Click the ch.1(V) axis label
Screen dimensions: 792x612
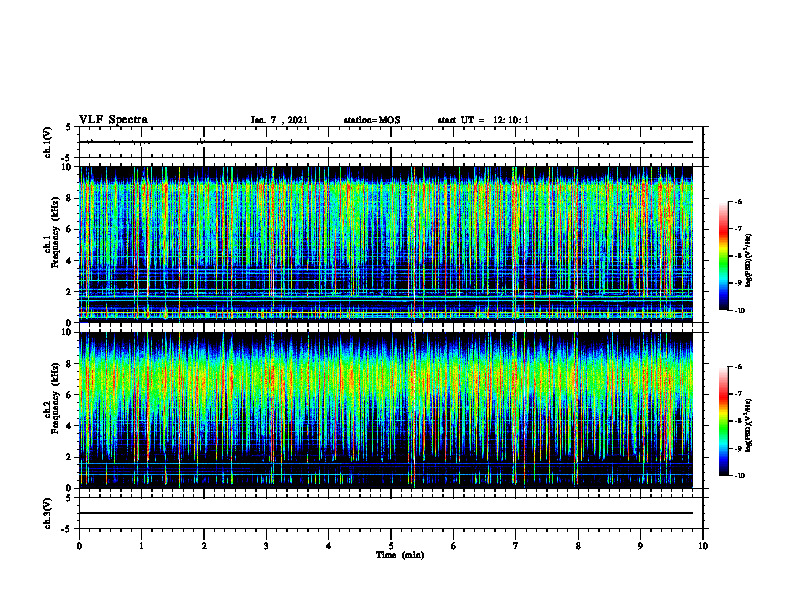pos(48,142)
